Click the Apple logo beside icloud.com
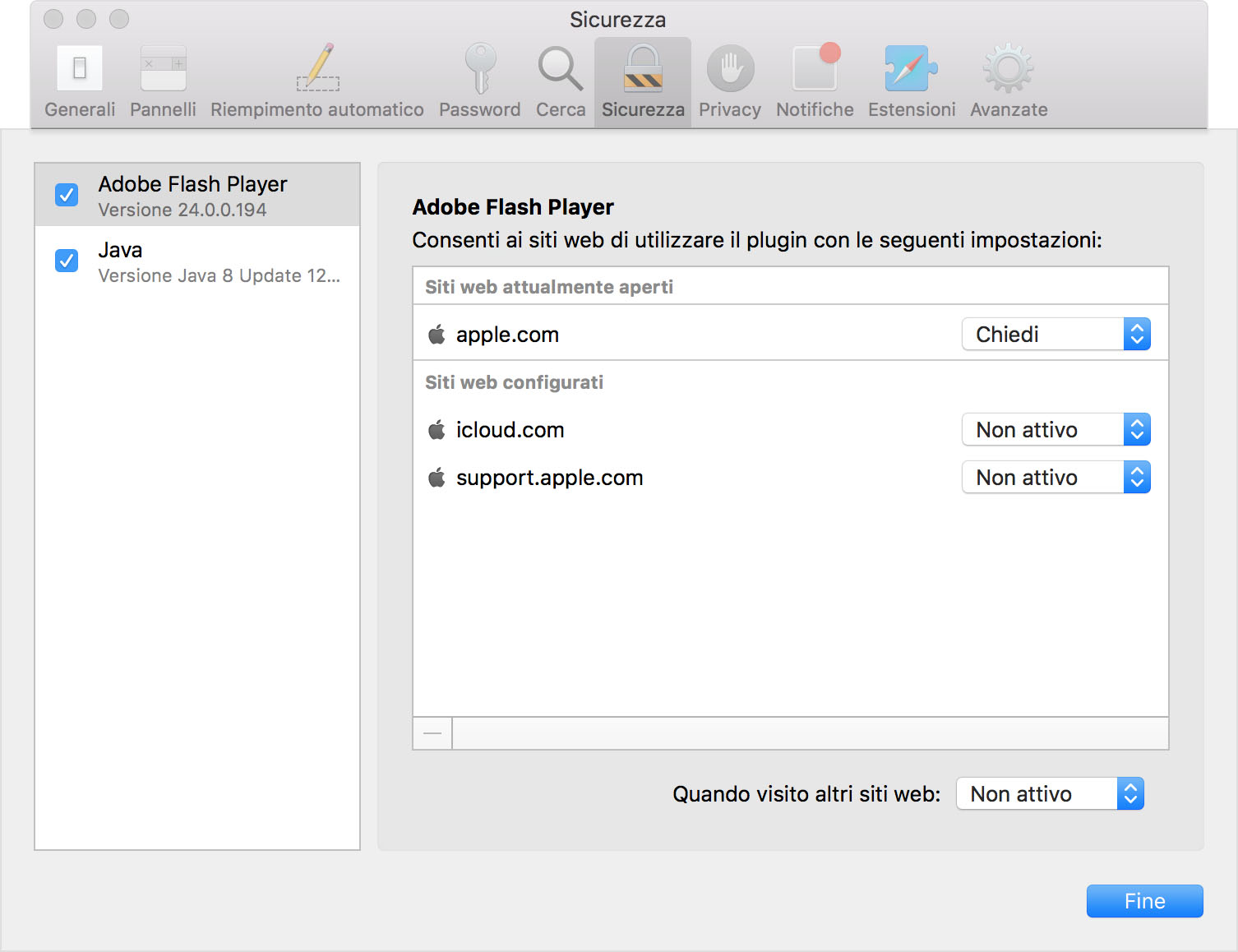The image size is (1238, 952). tap(437, 429)
